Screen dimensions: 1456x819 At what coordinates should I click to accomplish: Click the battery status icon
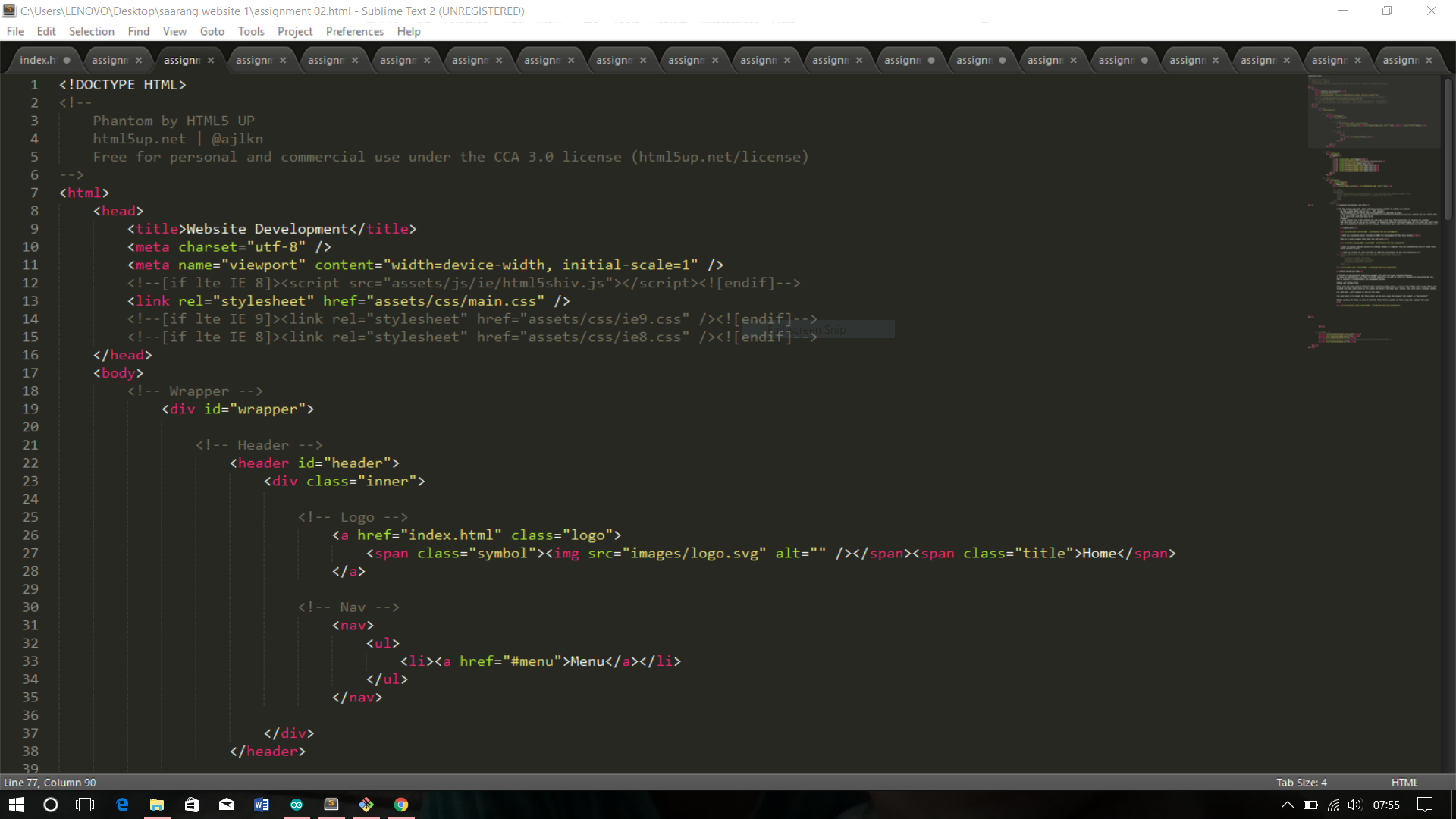tap(1310, 805)
